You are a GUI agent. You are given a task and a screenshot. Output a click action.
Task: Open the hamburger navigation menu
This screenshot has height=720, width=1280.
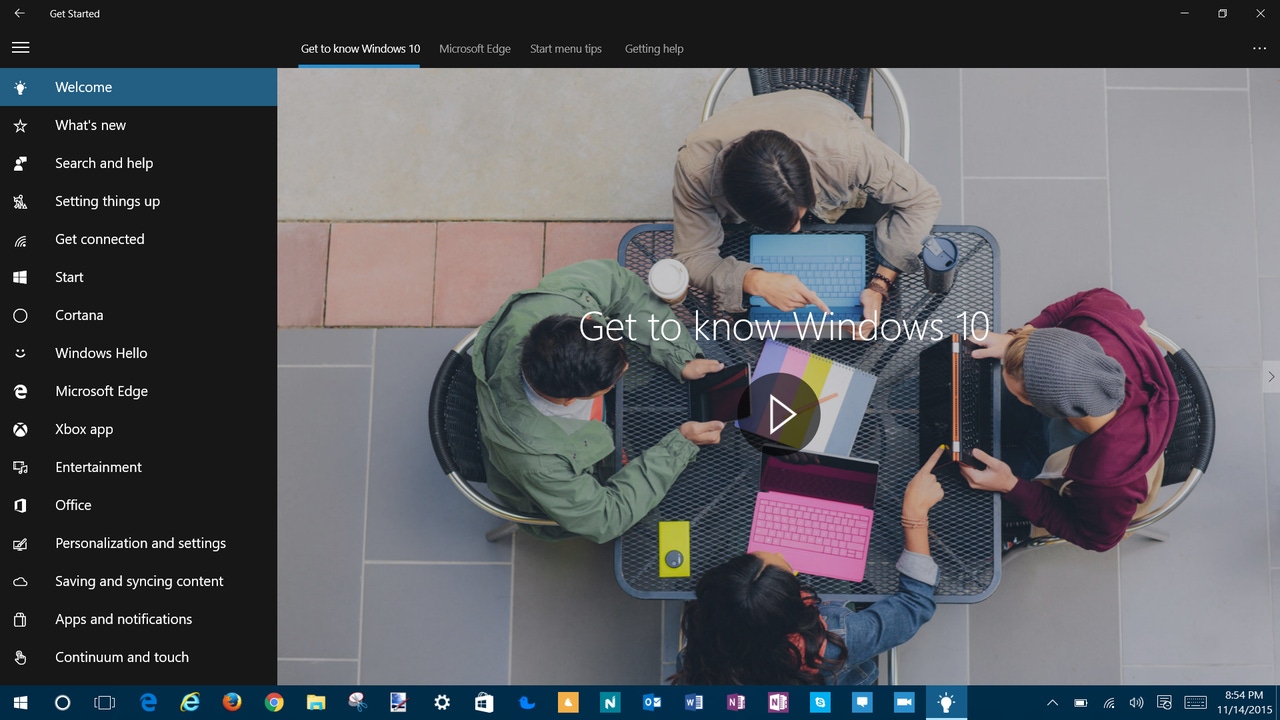pyautogui.click(x=20, y=48)
